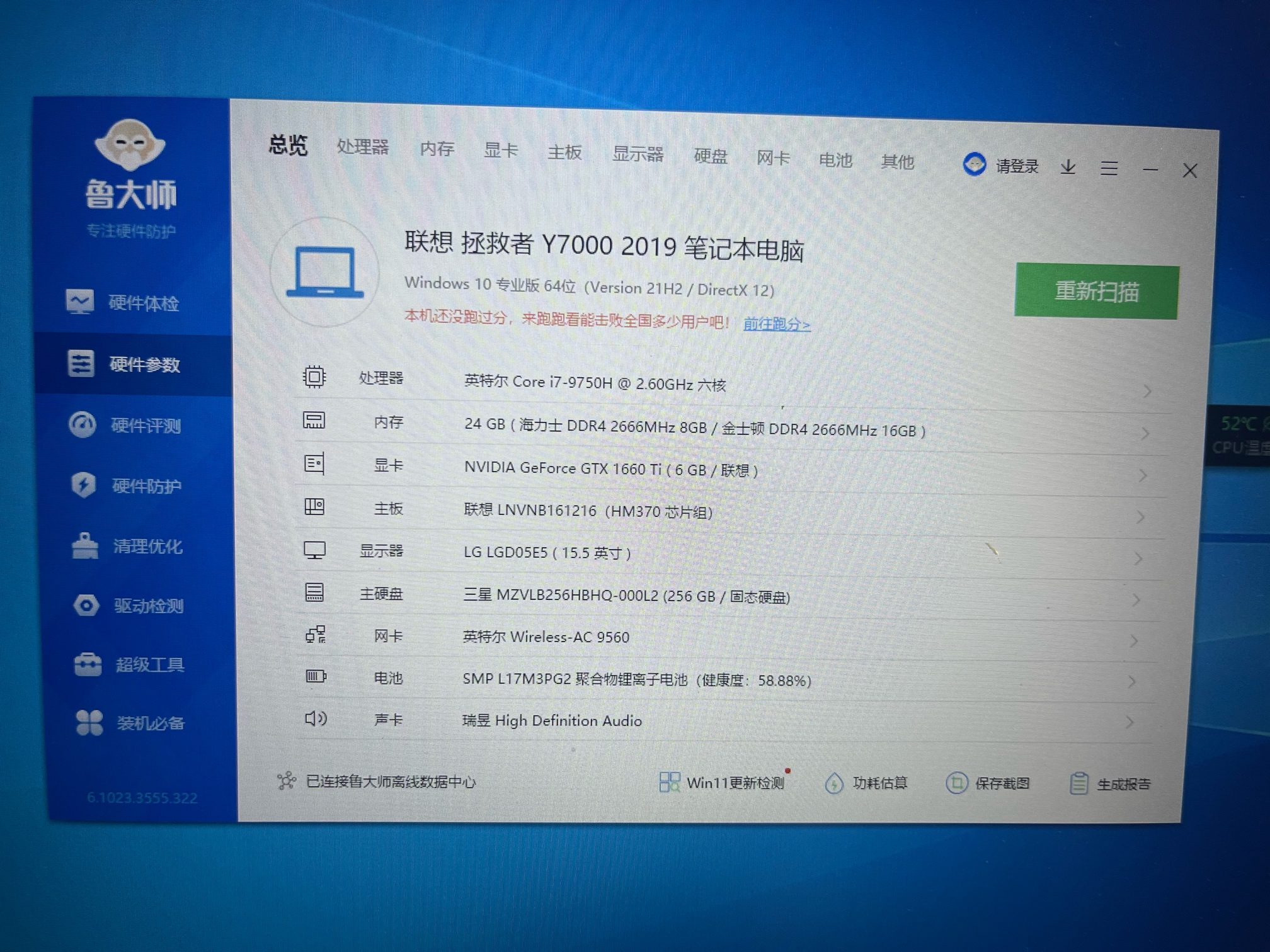Click the laptop computer icon

click(x=324, y=272)
